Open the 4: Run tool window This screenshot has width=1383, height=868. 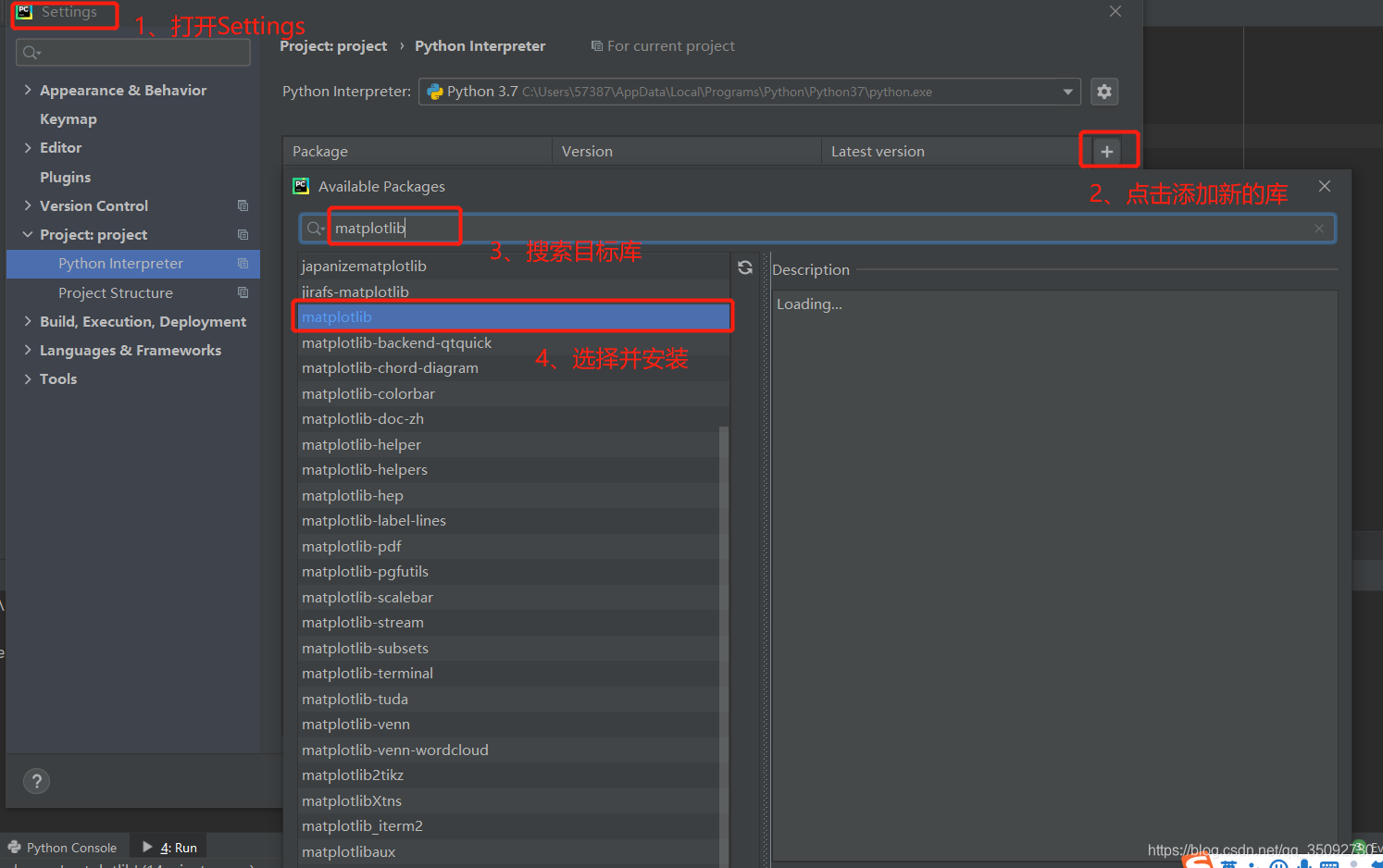point(170,848)
